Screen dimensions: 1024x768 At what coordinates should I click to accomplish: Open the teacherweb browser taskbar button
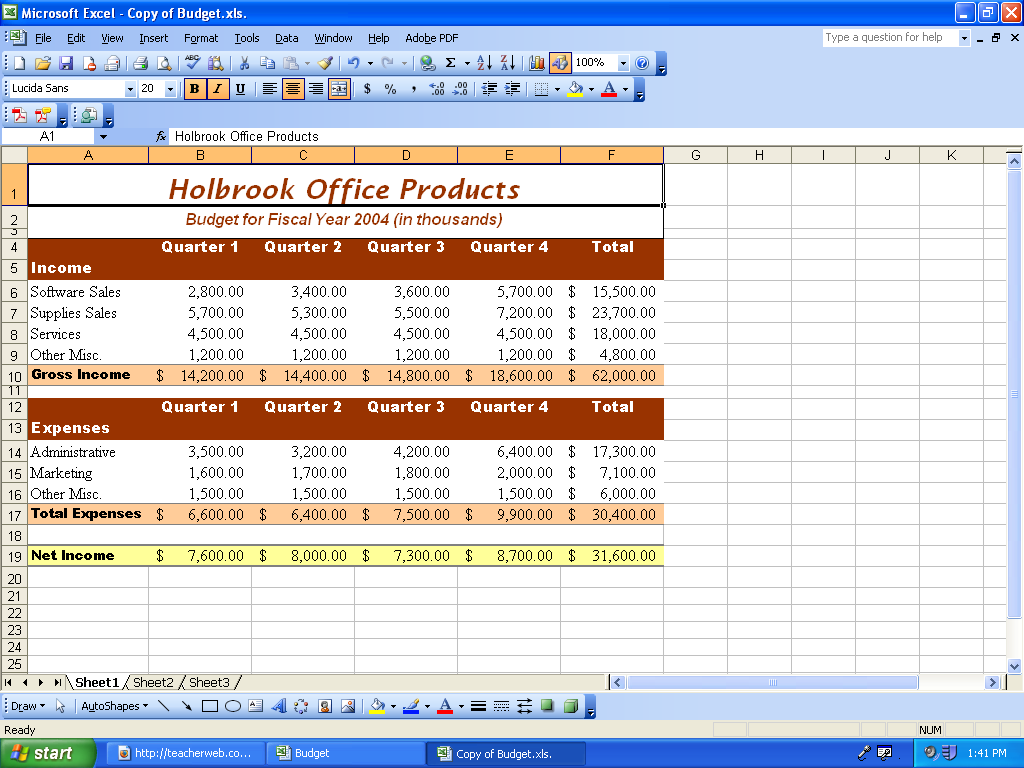point(185,753)
